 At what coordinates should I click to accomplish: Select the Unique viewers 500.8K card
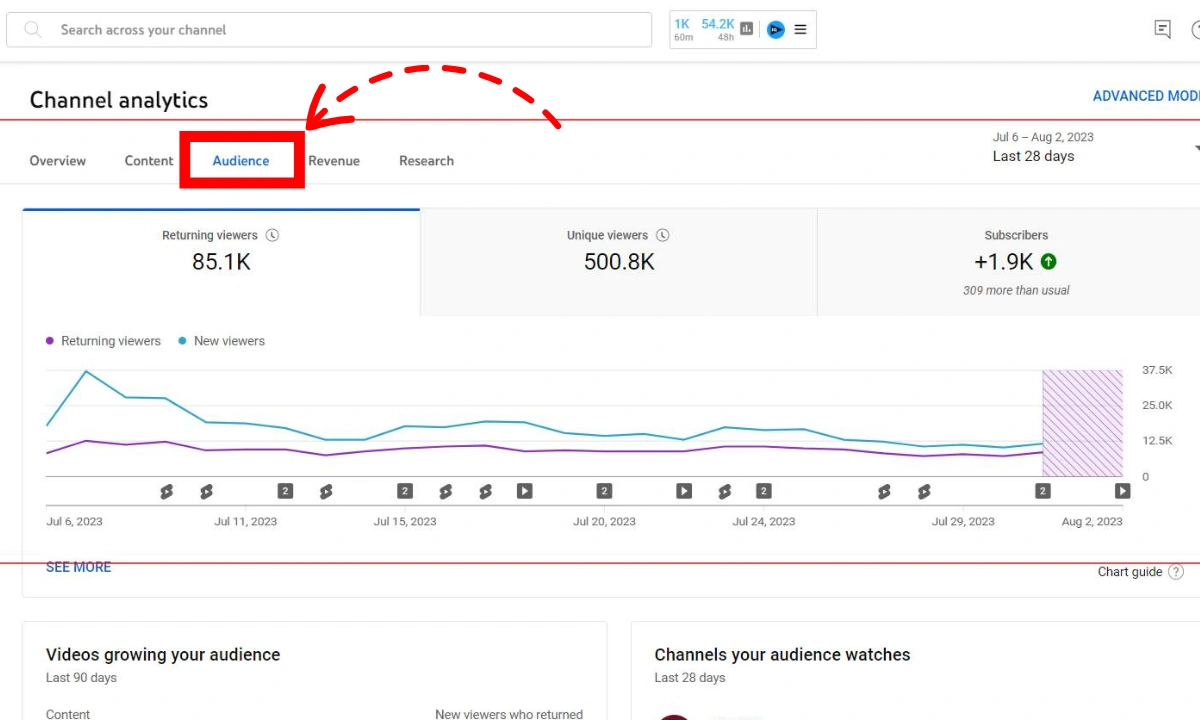[618, 263]
